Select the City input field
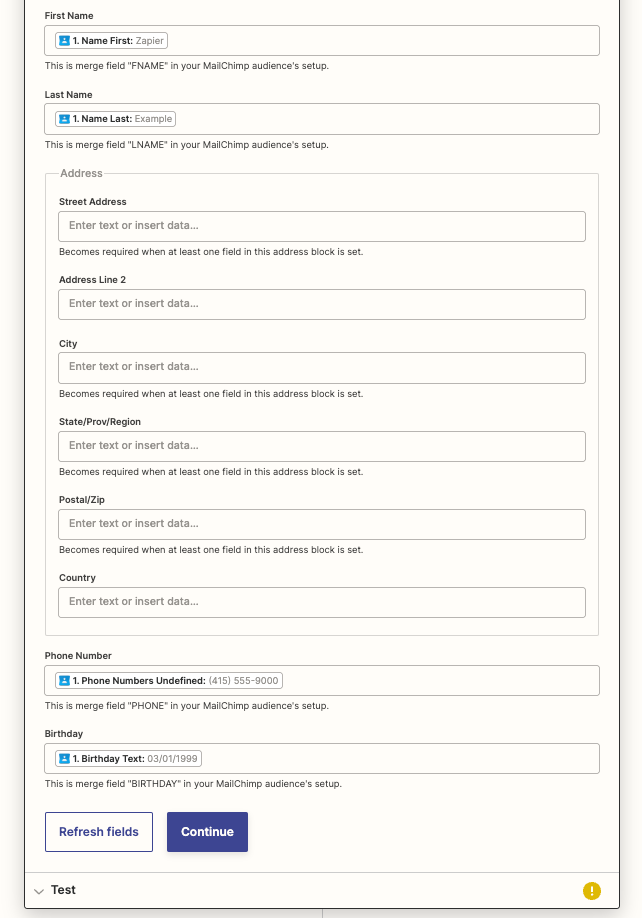 pyautogui.click(x=322, y=367)
